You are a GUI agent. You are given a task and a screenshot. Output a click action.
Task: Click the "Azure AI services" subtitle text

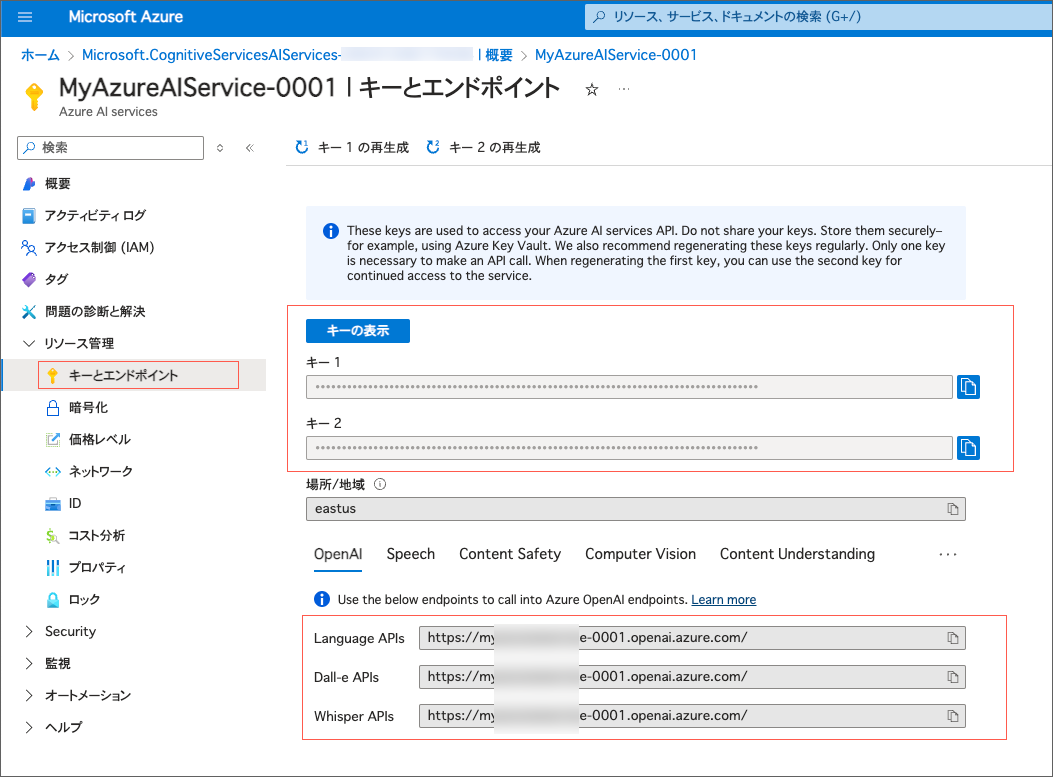coord(108,111)
